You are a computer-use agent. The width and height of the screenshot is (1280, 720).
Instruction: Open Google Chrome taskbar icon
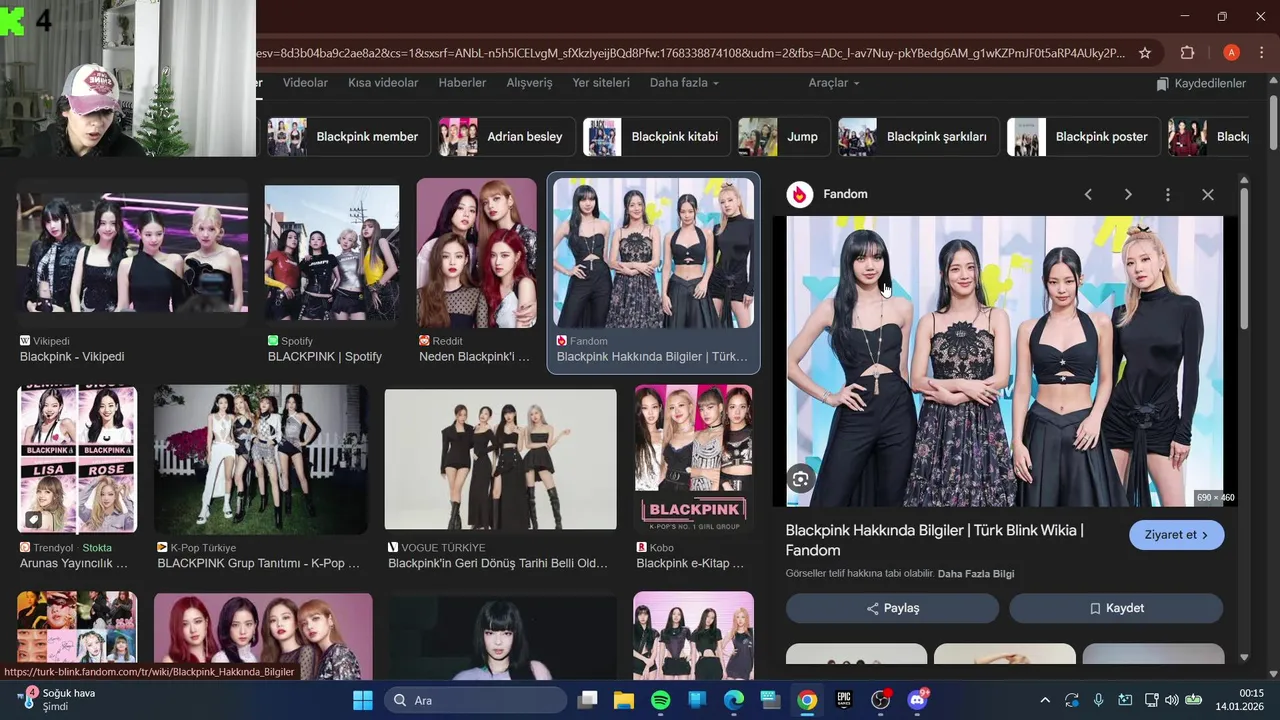pyautogui.click(x=807, y=700)
